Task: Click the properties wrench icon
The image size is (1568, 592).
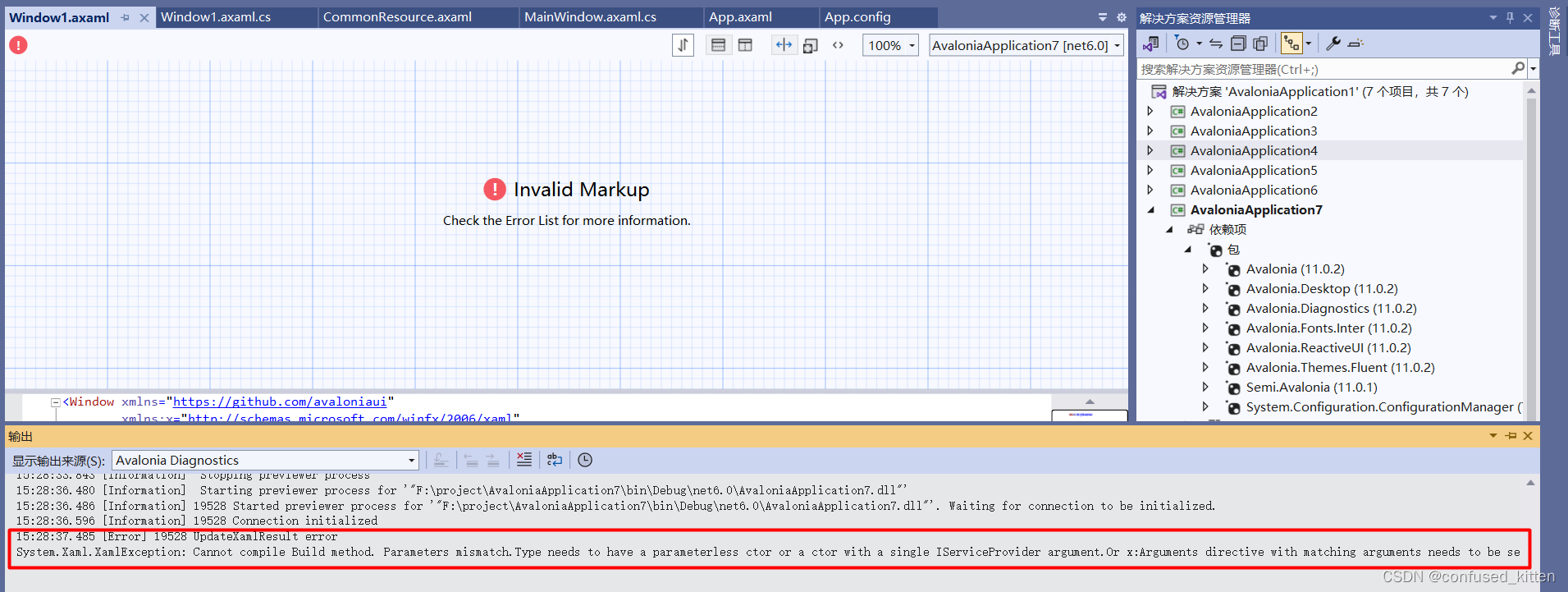Action: pos(1333,44)
